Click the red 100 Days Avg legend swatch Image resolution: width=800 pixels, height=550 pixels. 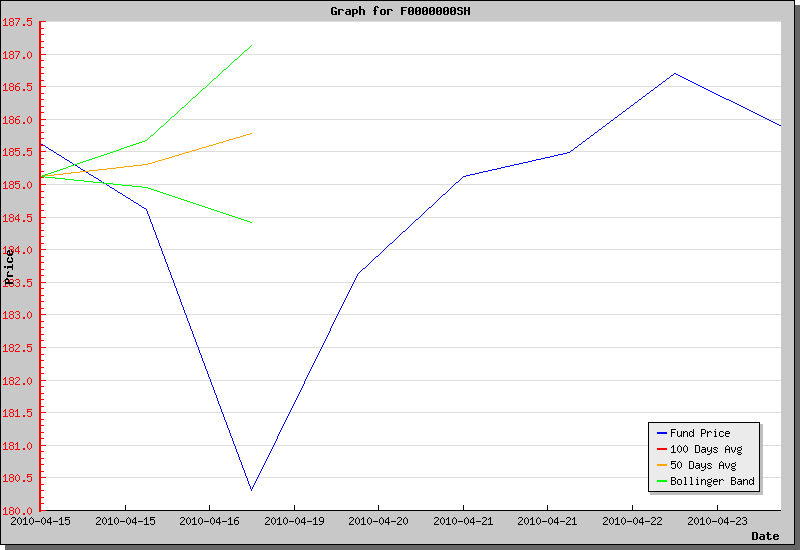click(661, 450)
